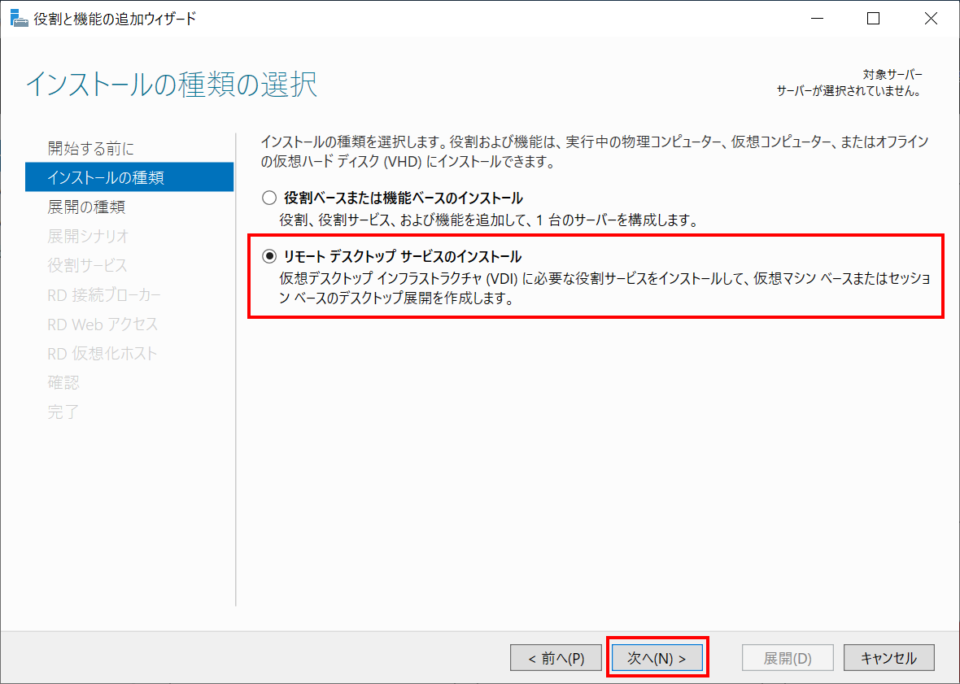Click the 展開シナリオ sidebar step
The height and width of the screenshot is (684, 960).
click(88, 236)
